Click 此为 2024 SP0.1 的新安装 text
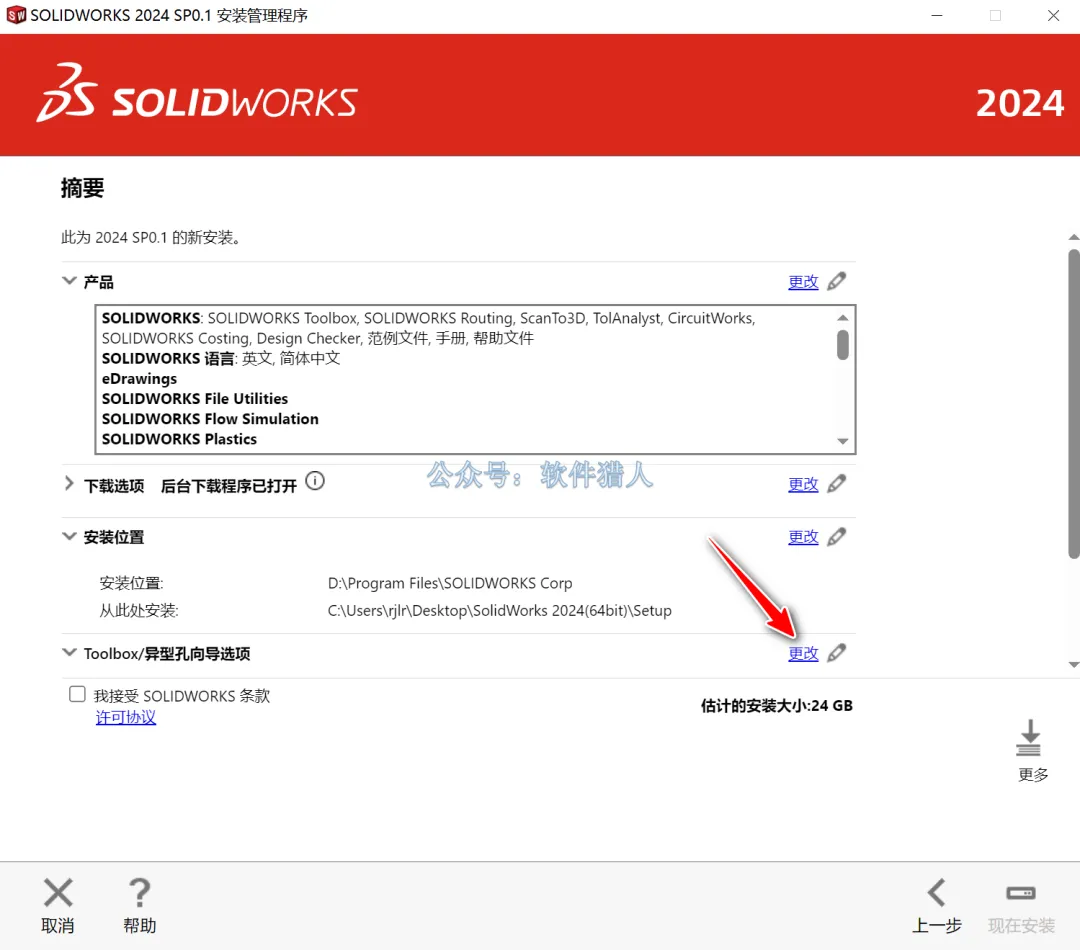 pyautogui.click(x=150, y=238)
